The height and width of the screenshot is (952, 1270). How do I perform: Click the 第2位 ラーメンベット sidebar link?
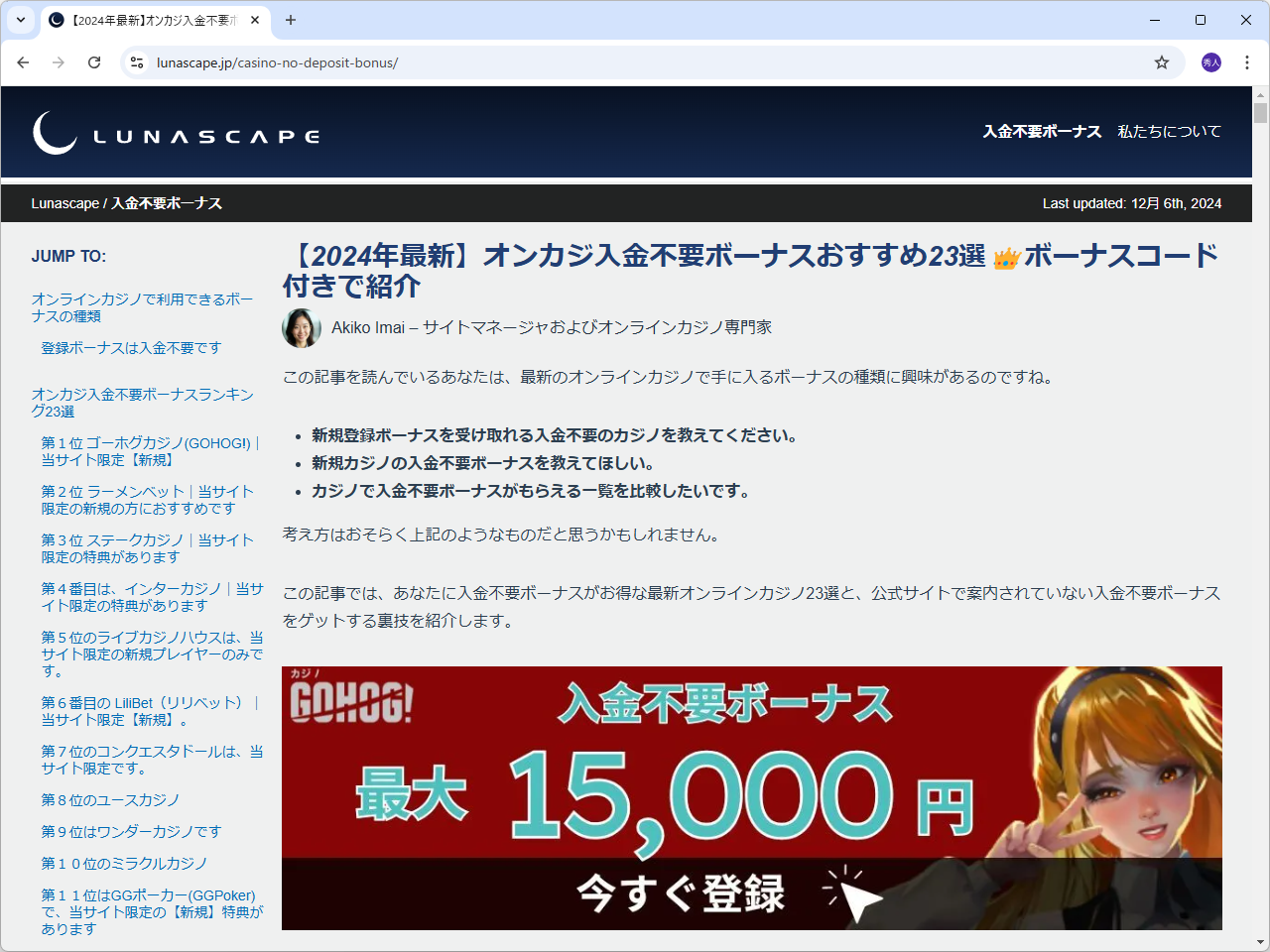(147, 500)
